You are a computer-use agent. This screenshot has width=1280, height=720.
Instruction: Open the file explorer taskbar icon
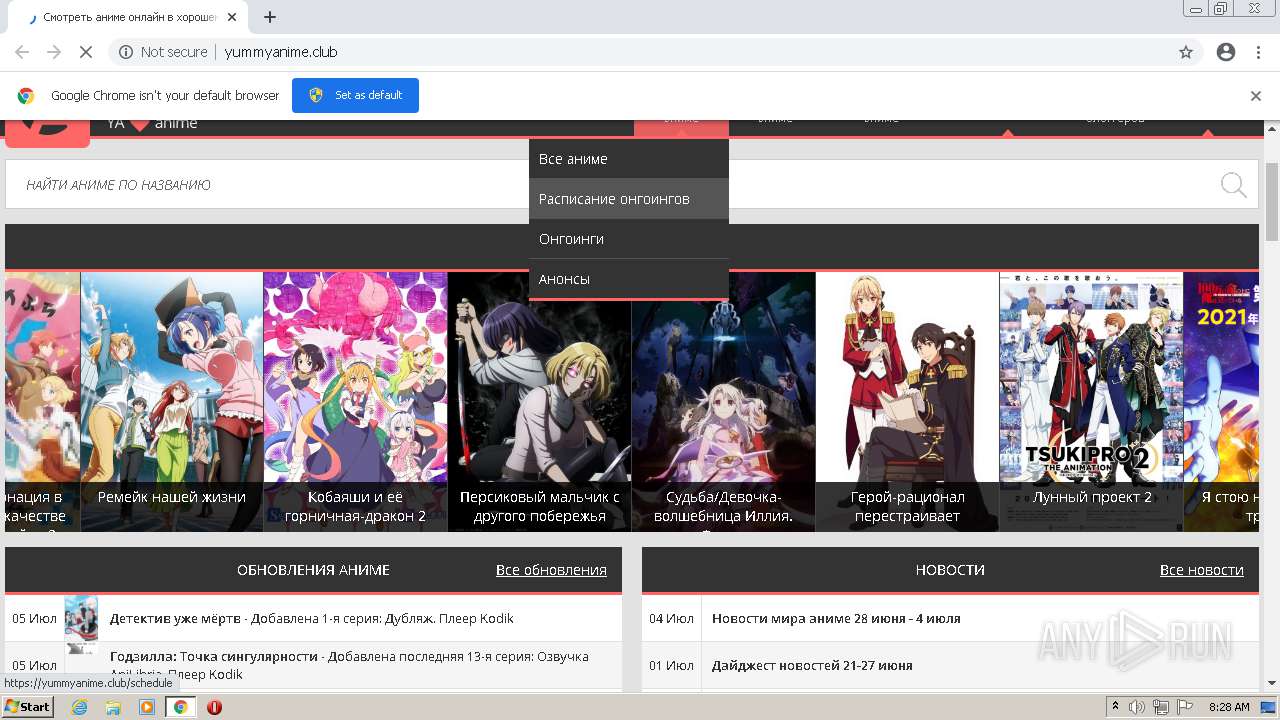[113, 707]
